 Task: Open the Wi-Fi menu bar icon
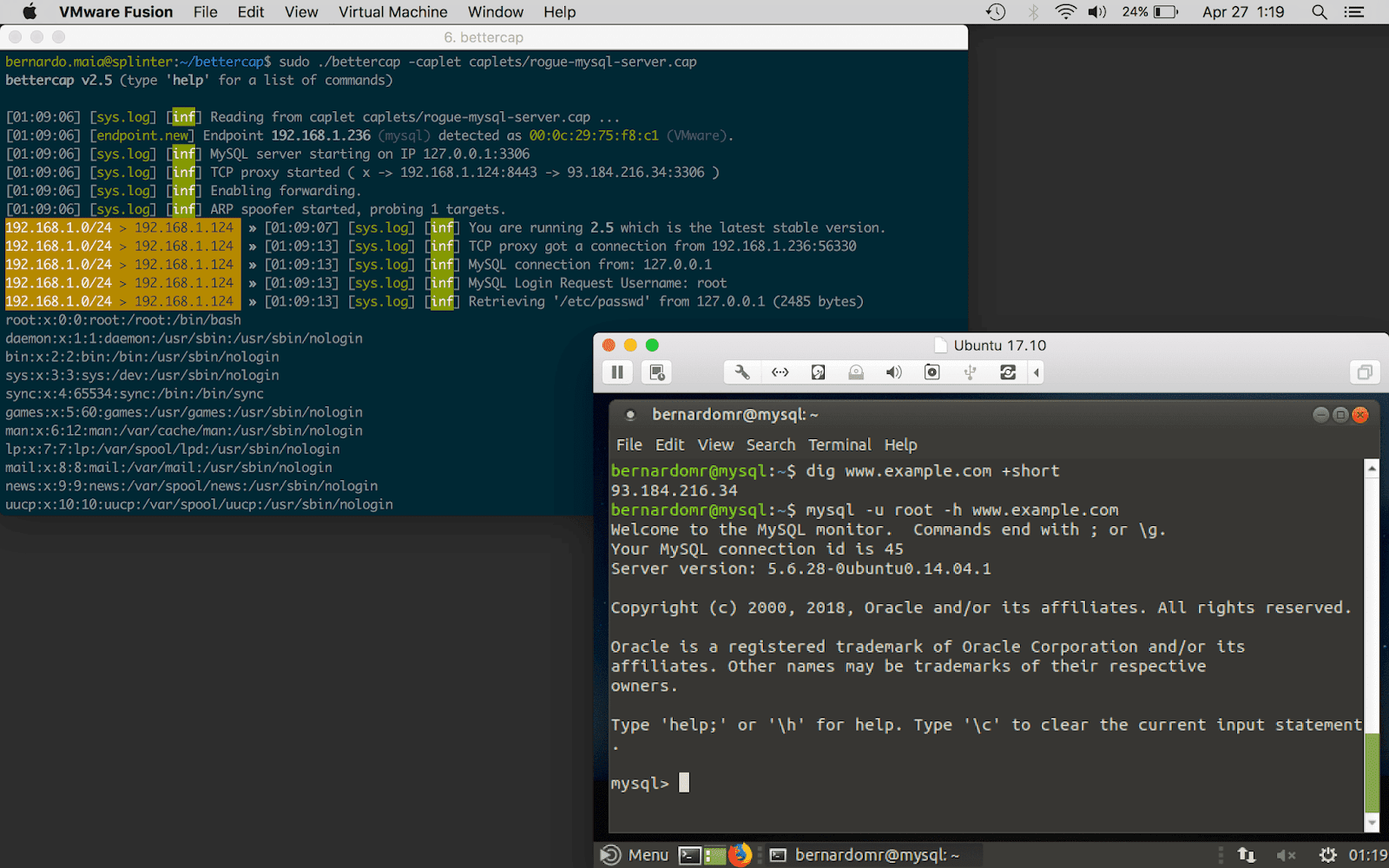(1066, 12)
